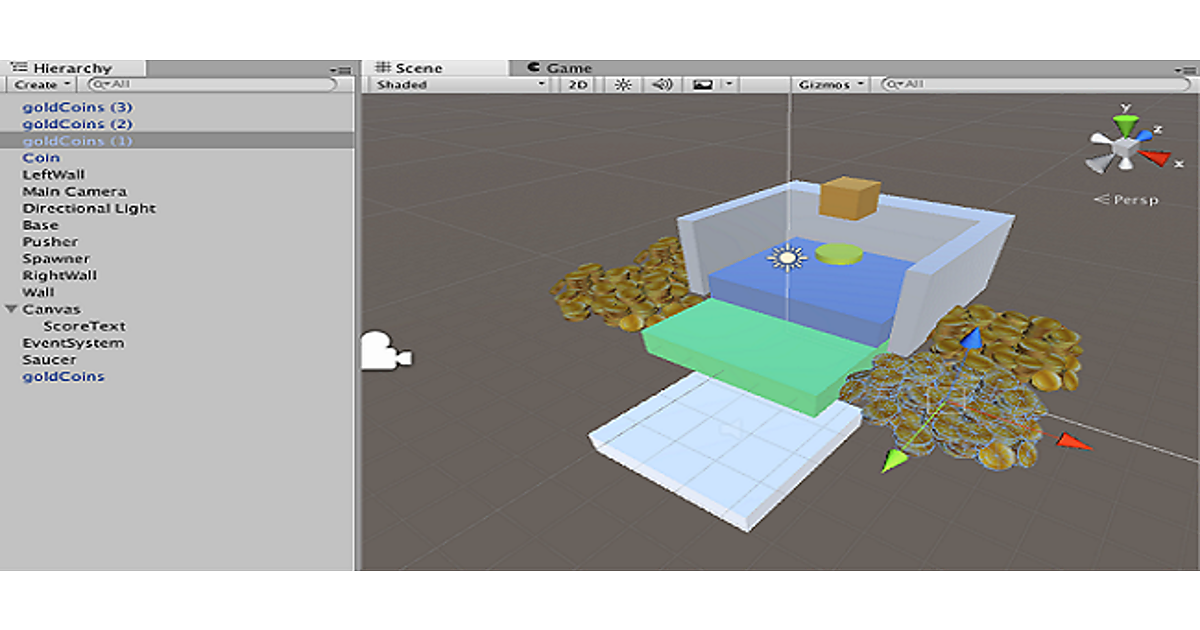Select the last goldCoins entry without a number
1200x630 pixels.
(63, 377)
